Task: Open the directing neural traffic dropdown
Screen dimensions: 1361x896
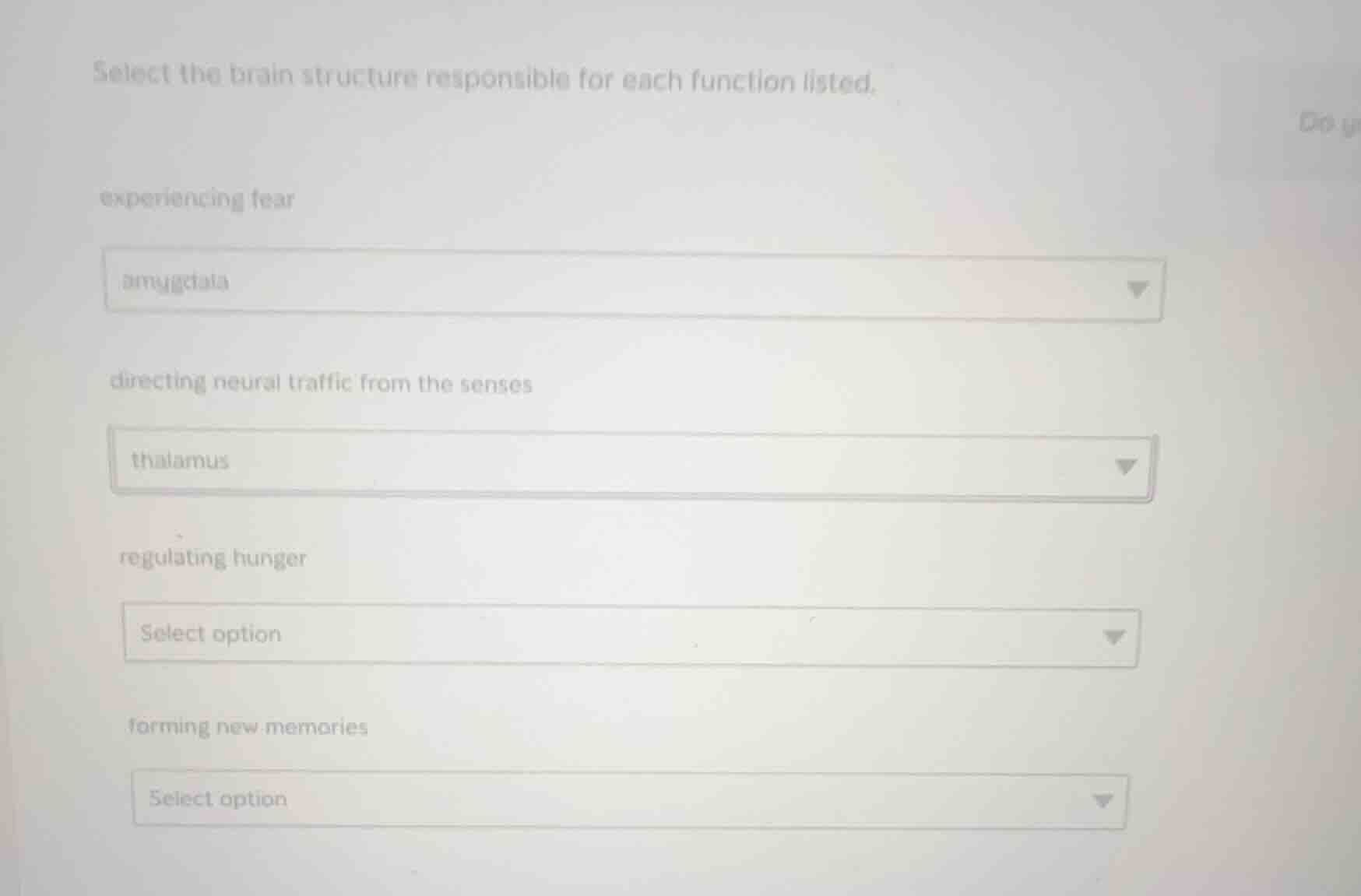Action: click(631, 465)
